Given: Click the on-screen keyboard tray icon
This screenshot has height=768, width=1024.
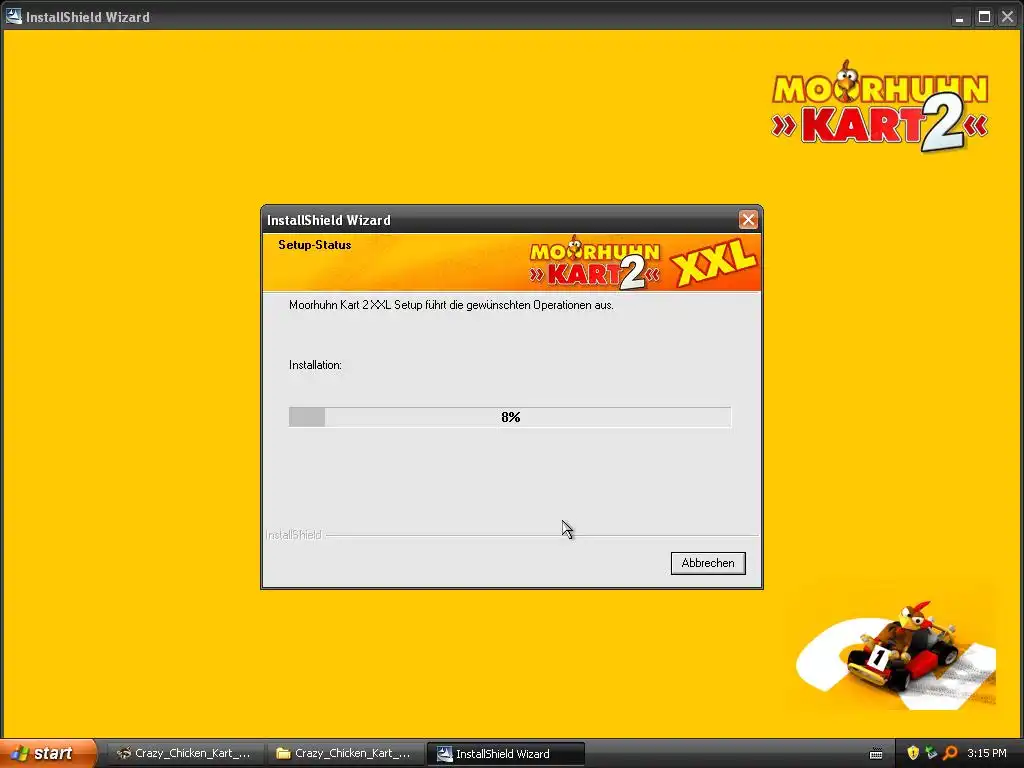Looking at the screenshot, I should [x=876, y=754].
